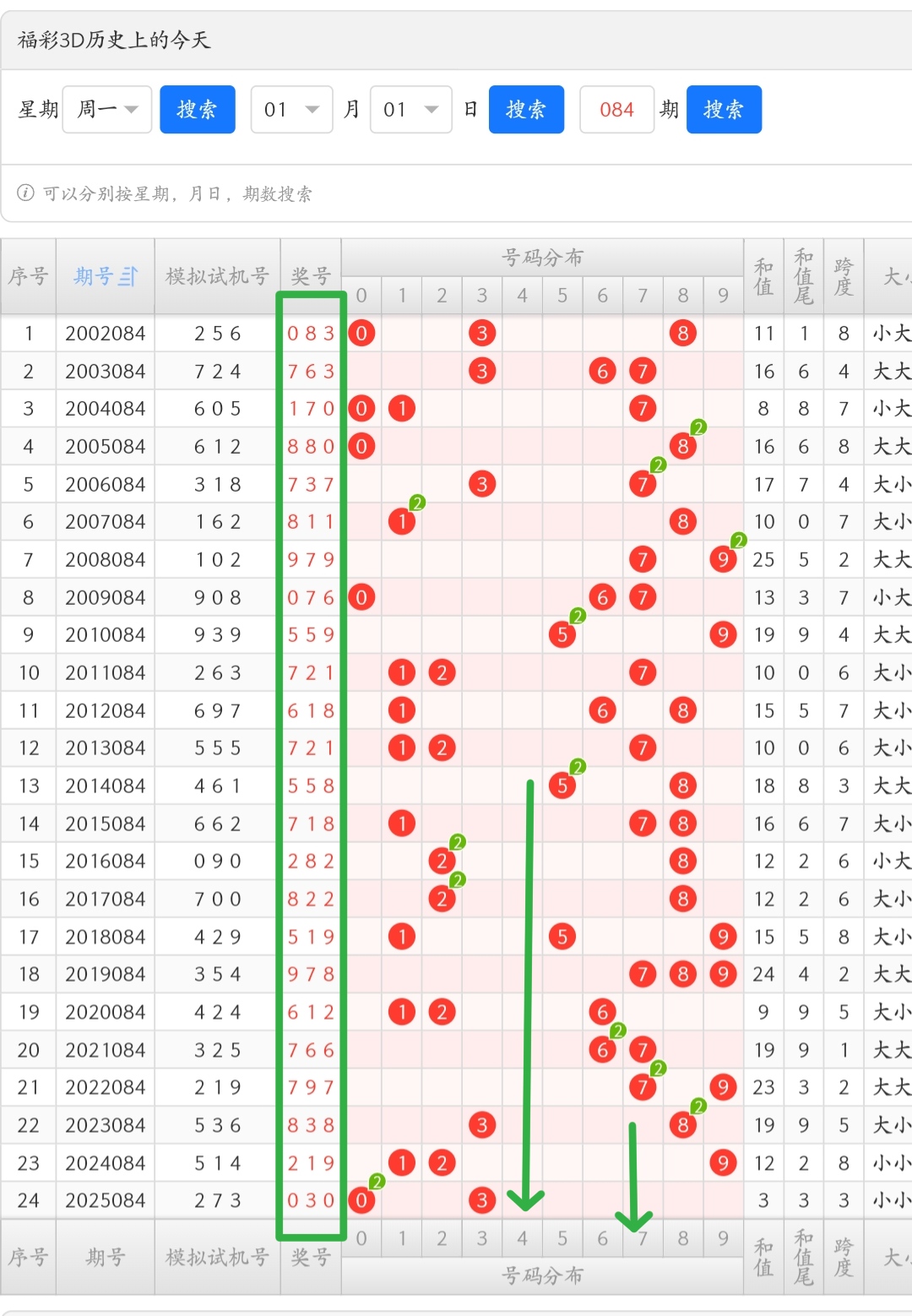Click the period number field showing 084
The width and height of the screenshot is (912, 1316).
[616, 110]
